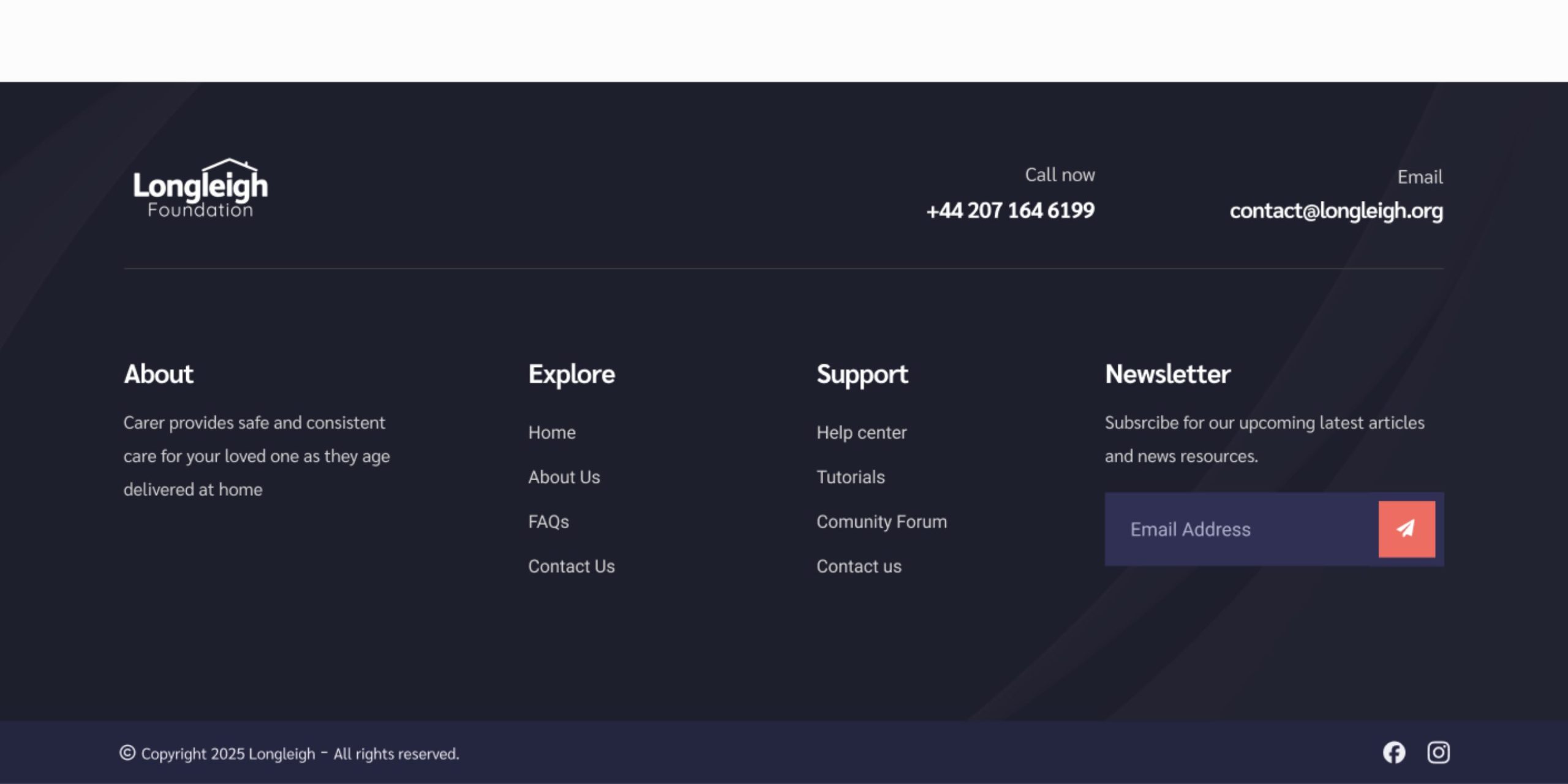Click 'and news resources.' text line
The image size is (1568, 784).
click(1181, 456)
